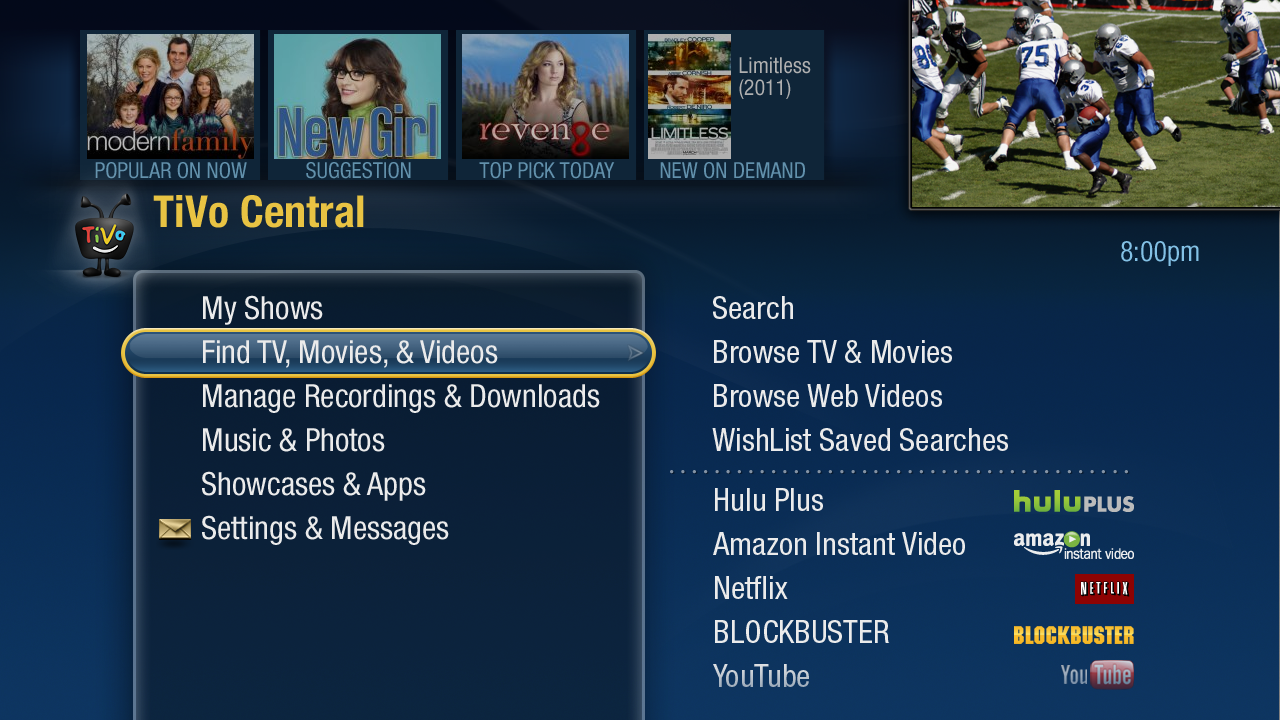Click the YouTube logo icon

[1097, 675]
